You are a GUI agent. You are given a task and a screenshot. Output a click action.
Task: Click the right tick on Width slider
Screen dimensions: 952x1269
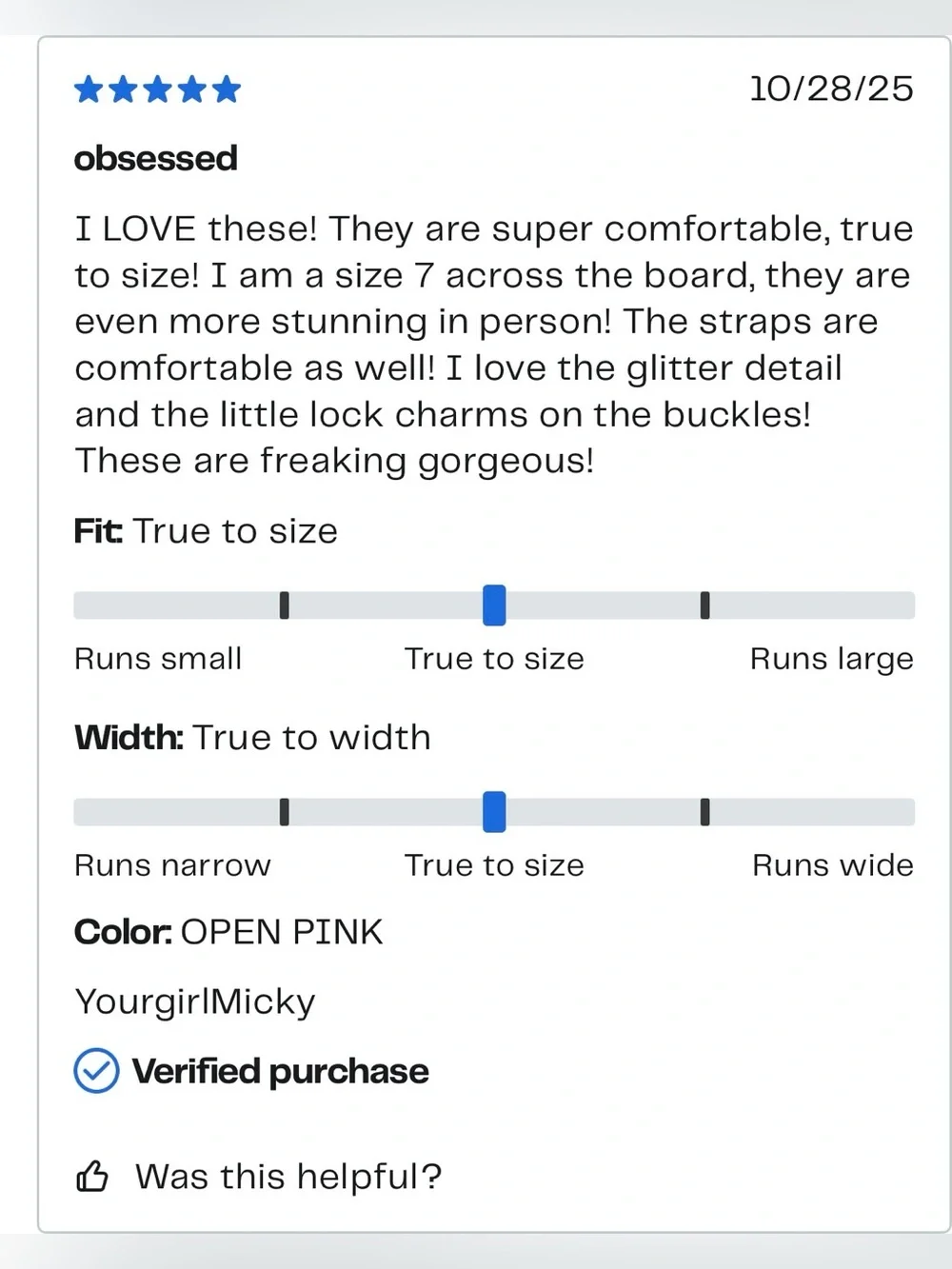(x=704, y=812)
